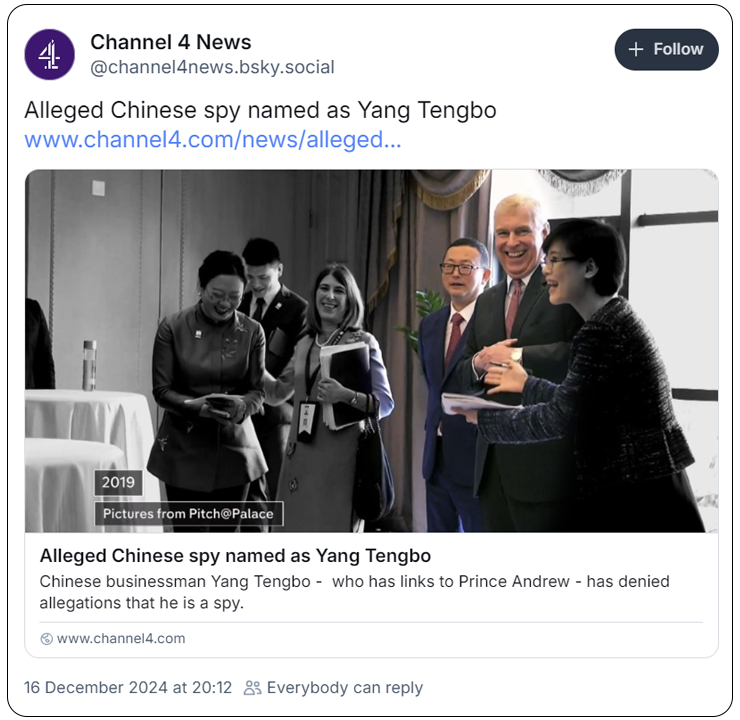The image size is (740, 720).
Task: Click the globe icon beside www.channel4.com
Action: pos(46,639)
